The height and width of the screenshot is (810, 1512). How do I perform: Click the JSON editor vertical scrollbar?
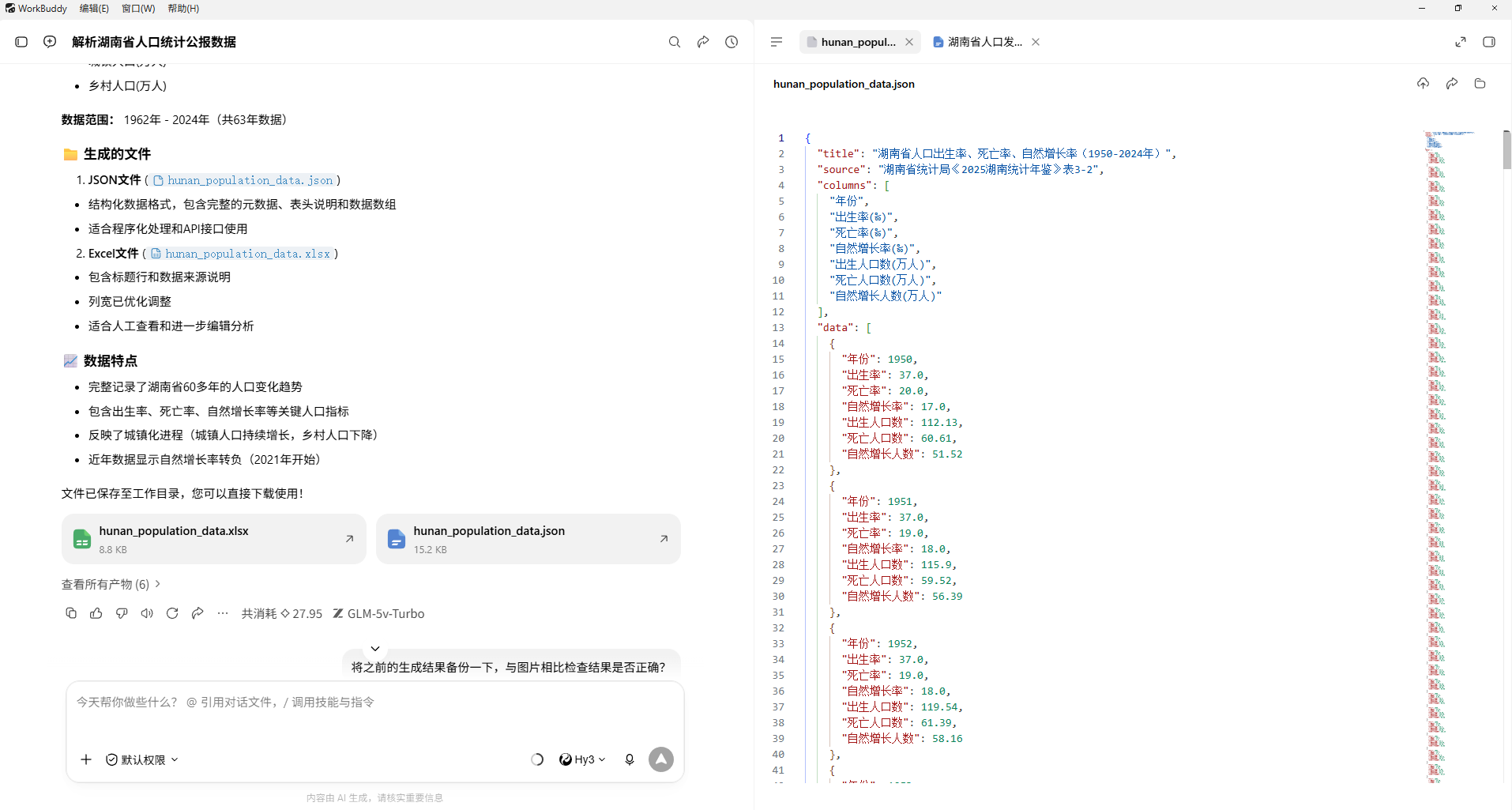pyautogui.click(x=1507, y=150)
